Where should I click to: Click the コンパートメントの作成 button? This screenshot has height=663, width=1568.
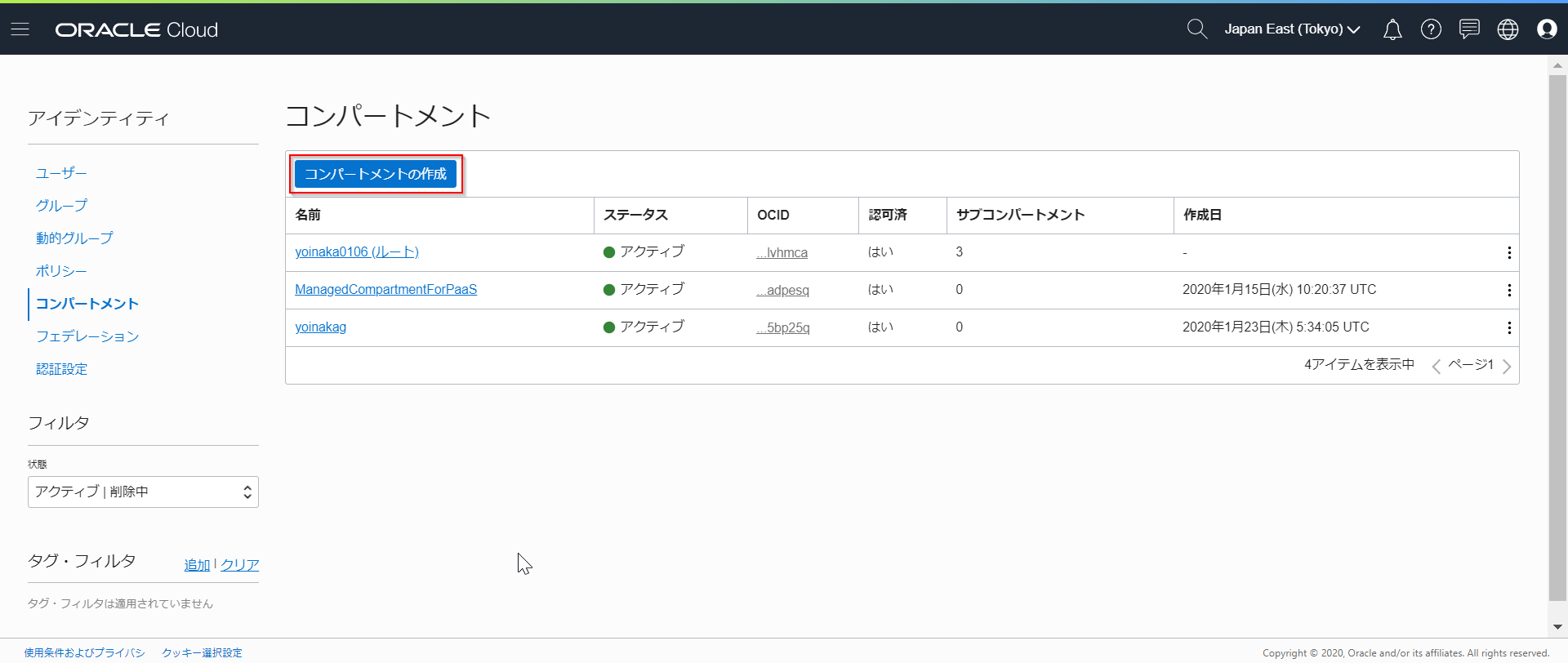click(376, 174)
